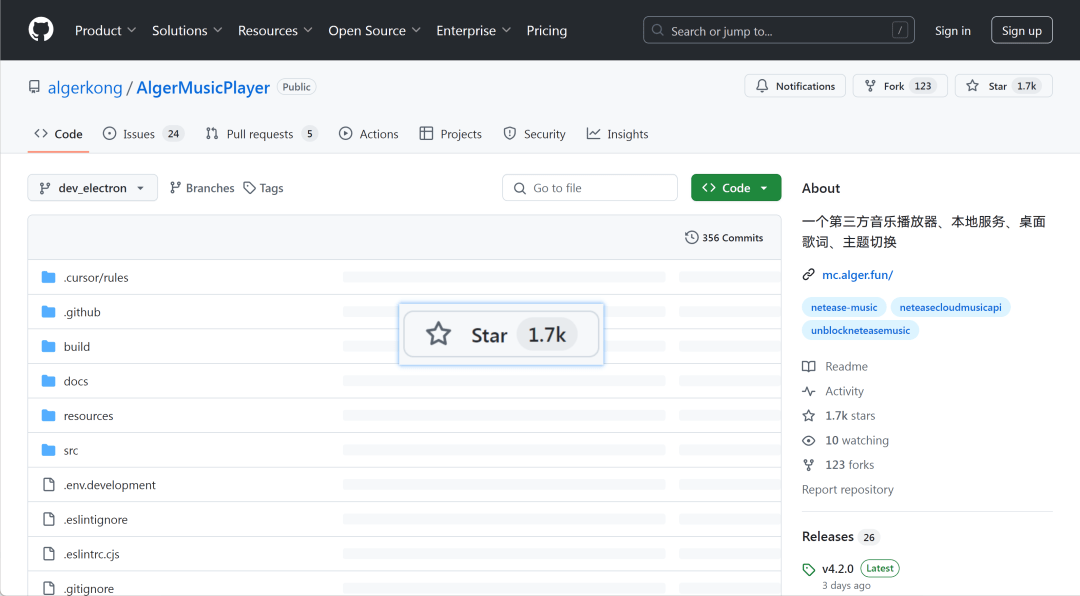Click the folder icon beside src
1080x596 pixels.
click(48, 449)
